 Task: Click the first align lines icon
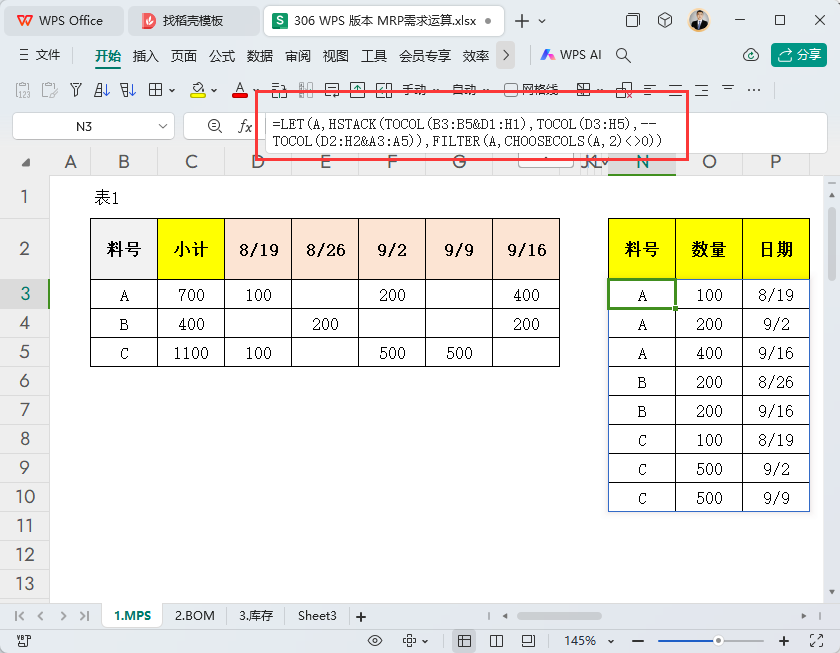[650, 90]
